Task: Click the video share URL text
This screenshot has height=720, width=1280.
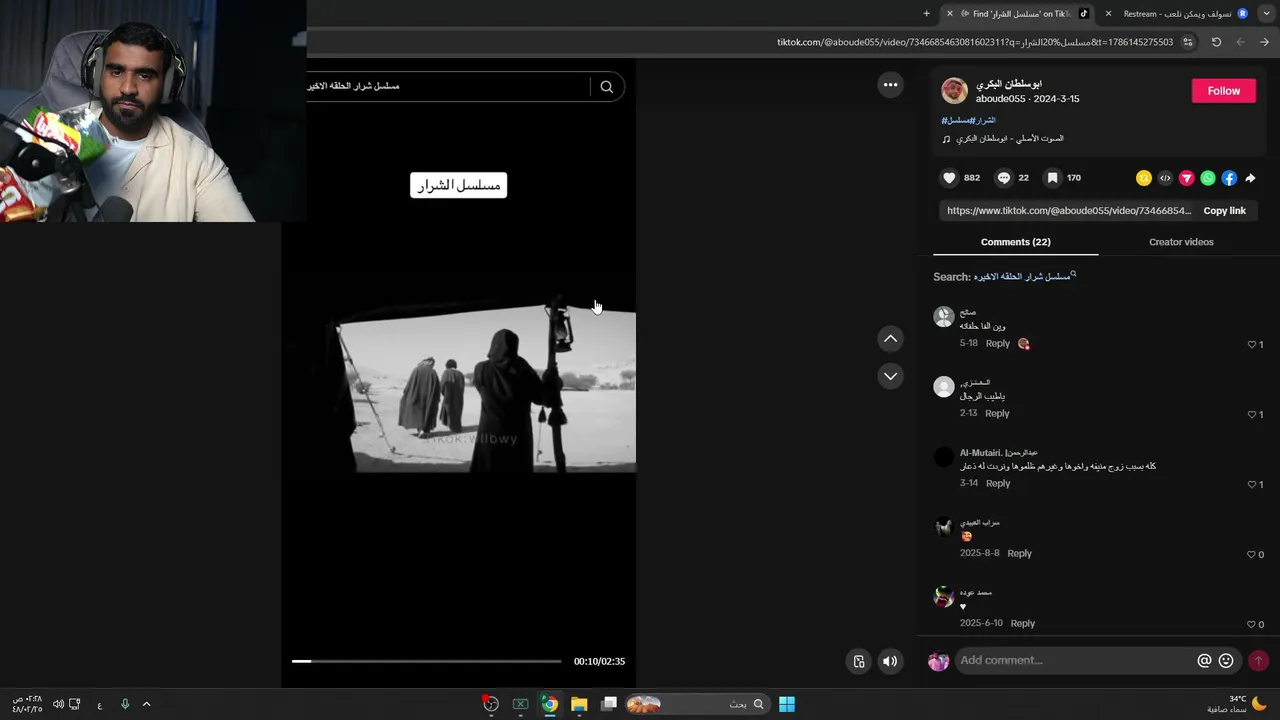Action: tap(1069, 211)
